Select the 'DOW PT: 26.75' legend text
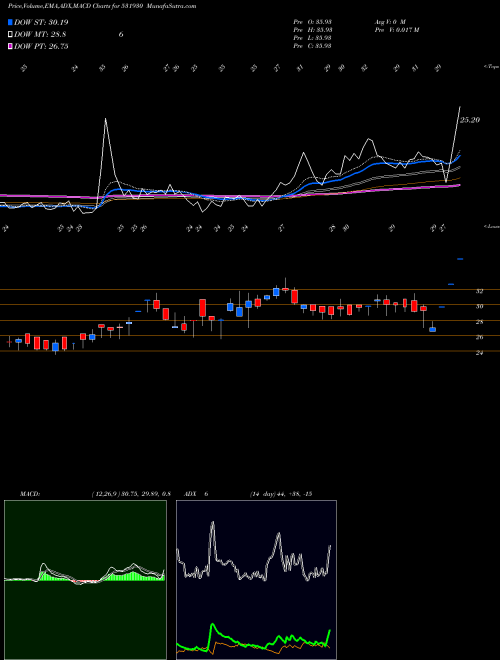500x660 pixels. 41,46
